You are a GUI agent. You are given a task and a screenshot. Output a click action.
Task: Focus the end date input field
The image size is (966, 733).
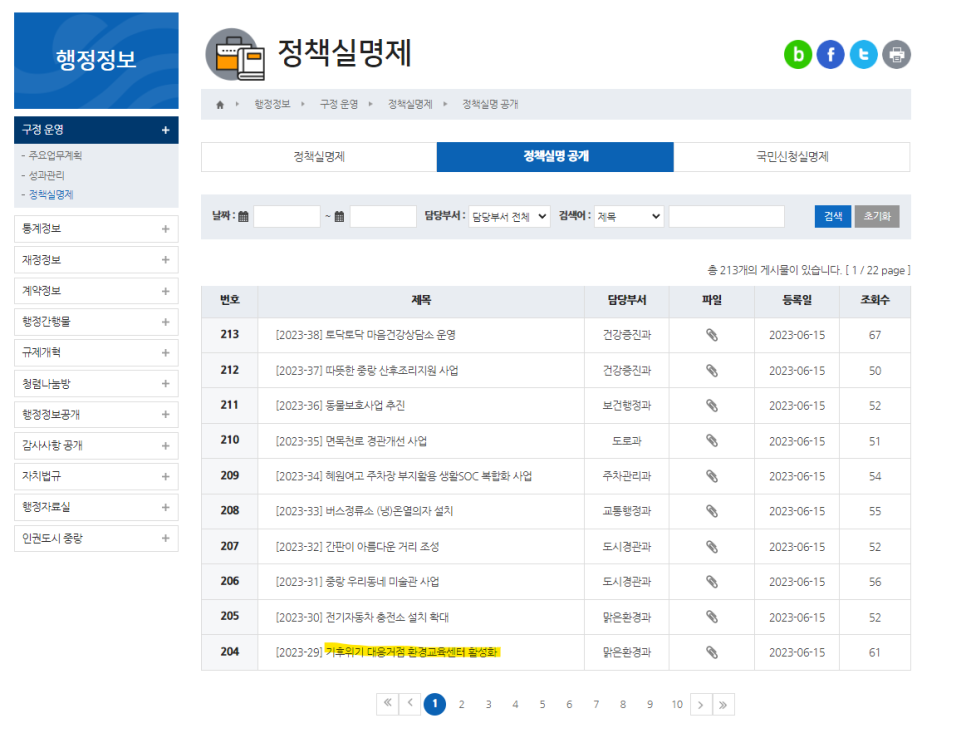(383, 217)
